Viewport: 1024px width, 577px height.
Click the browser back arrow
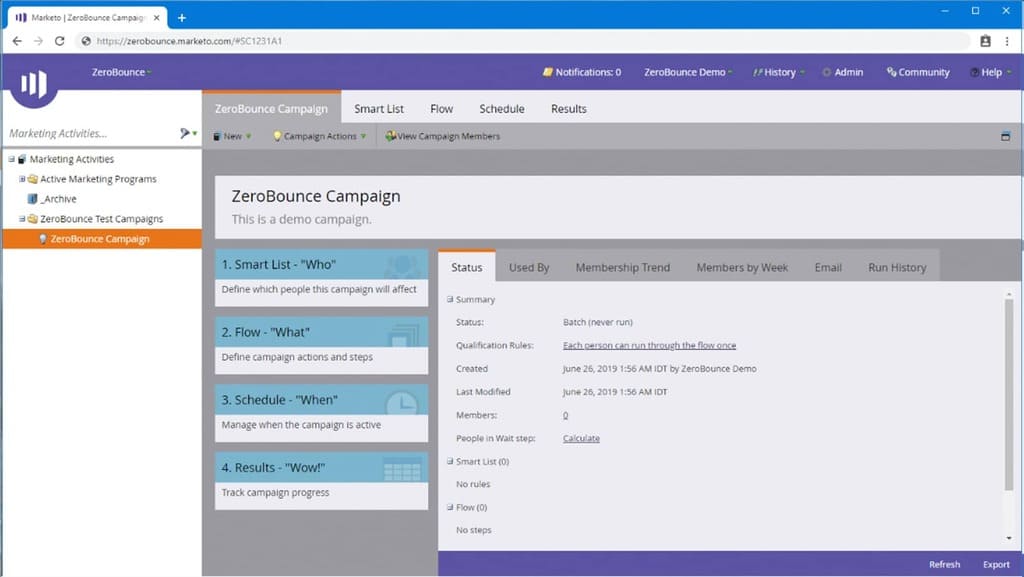pyautogui.click(x=17, y=40)
